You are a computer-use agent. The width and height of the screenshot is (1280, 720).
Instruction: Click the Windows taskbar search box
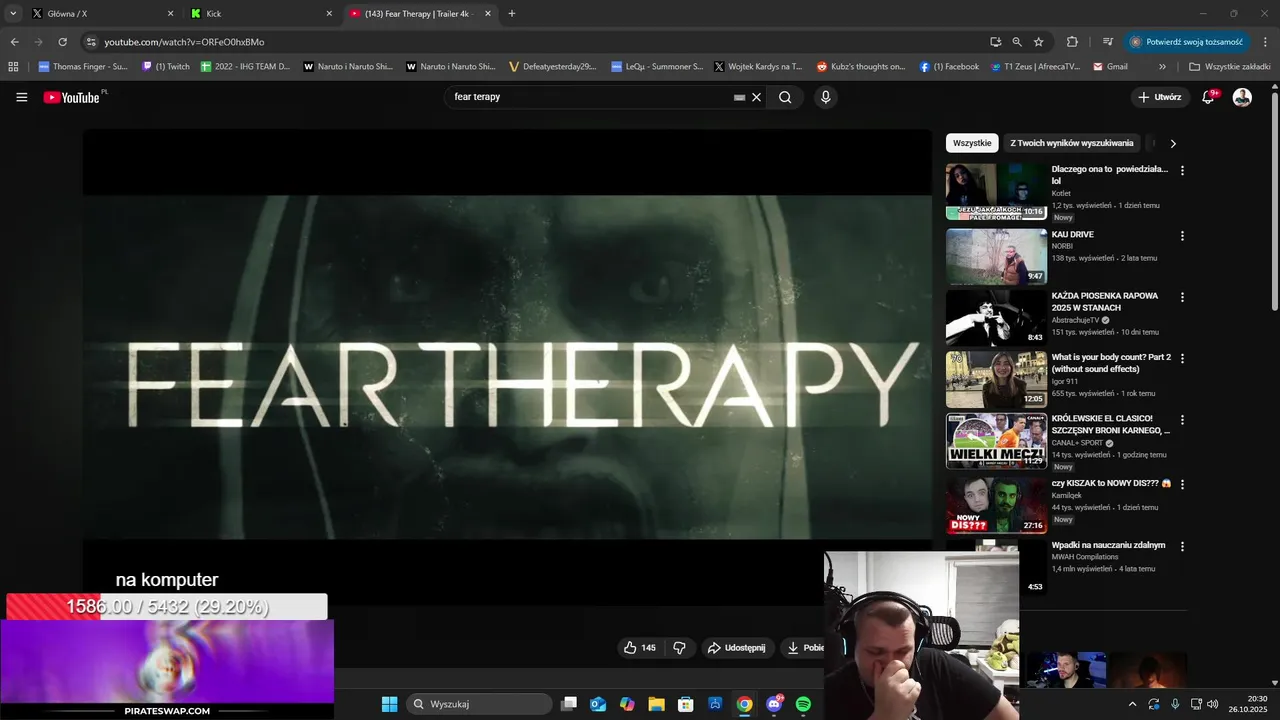click(480, 704)
